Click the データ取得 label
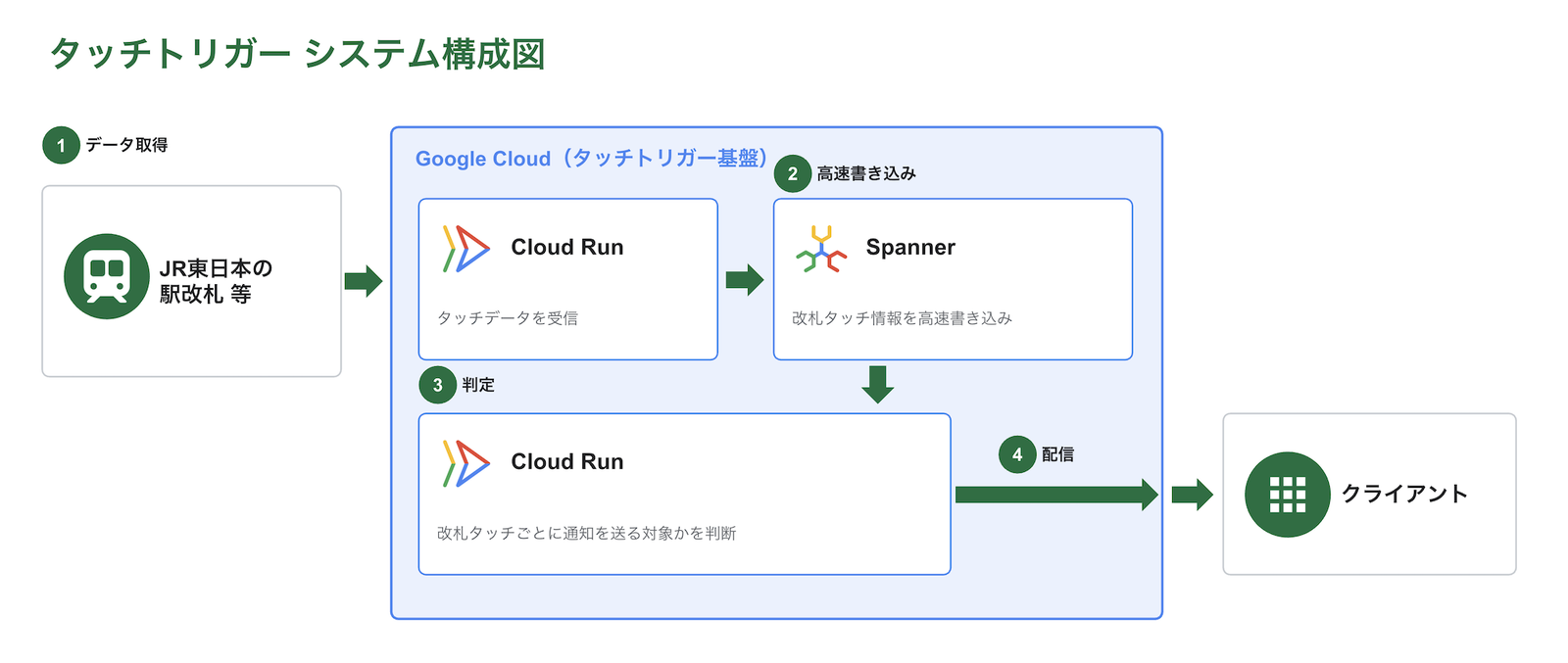1568x663 pixels. 126,145
